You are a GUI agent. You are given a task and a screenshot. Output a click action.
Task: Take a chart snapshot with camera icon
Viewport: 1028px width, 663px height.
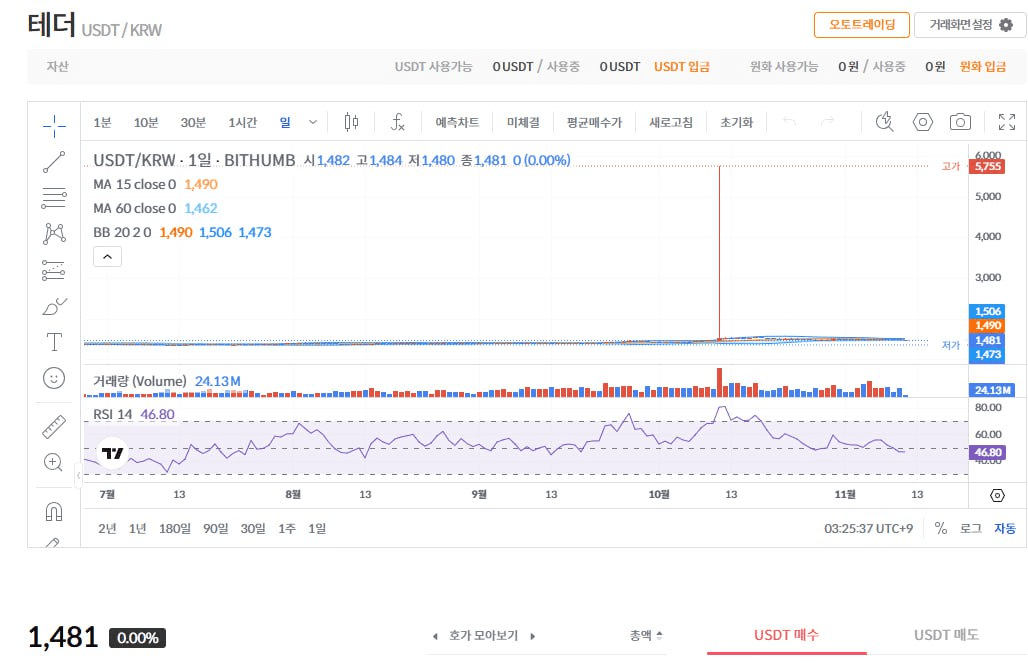960,122
